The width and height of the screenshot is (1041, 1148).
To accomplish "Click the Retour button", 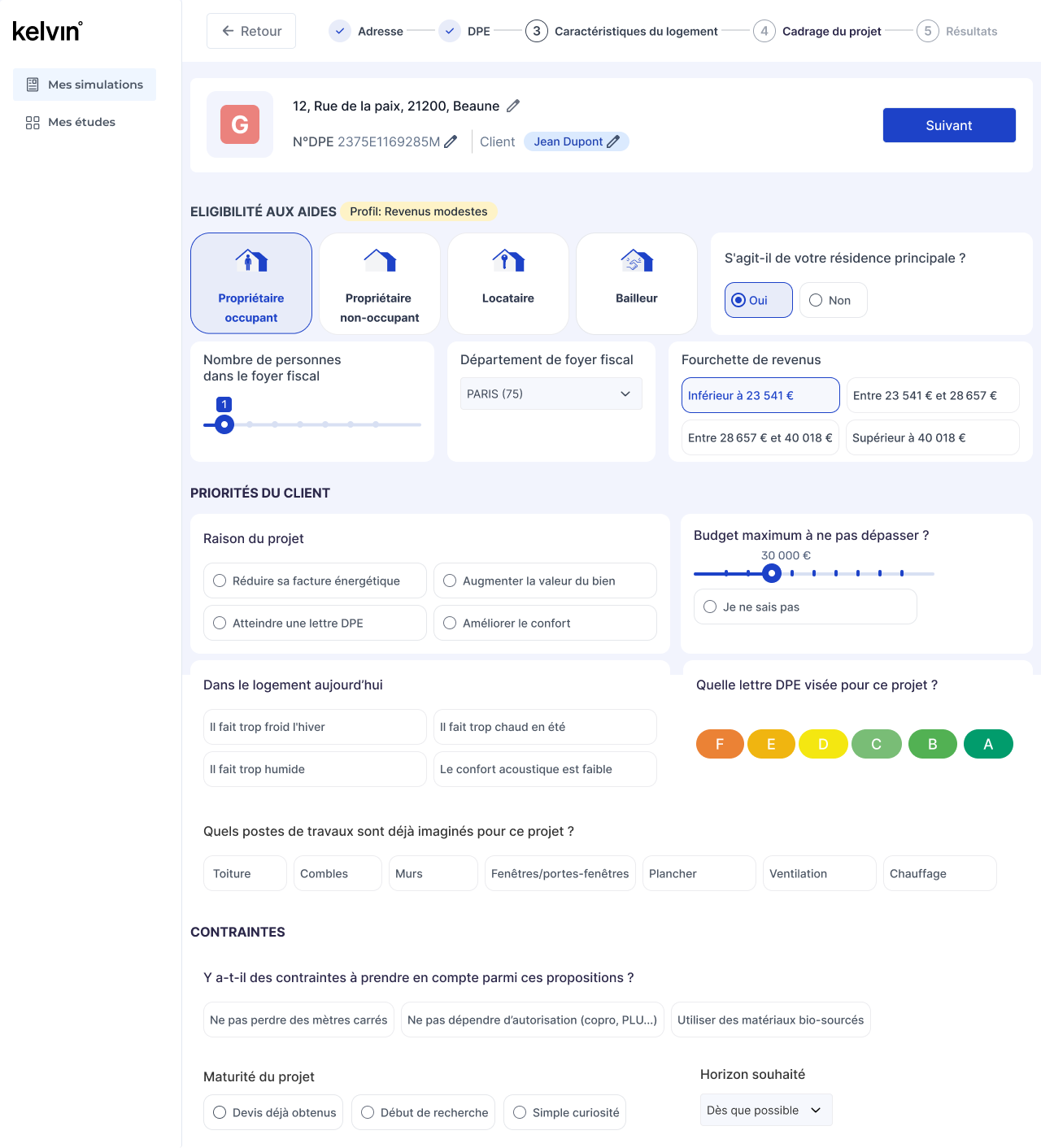I will (x=251, y=31).
